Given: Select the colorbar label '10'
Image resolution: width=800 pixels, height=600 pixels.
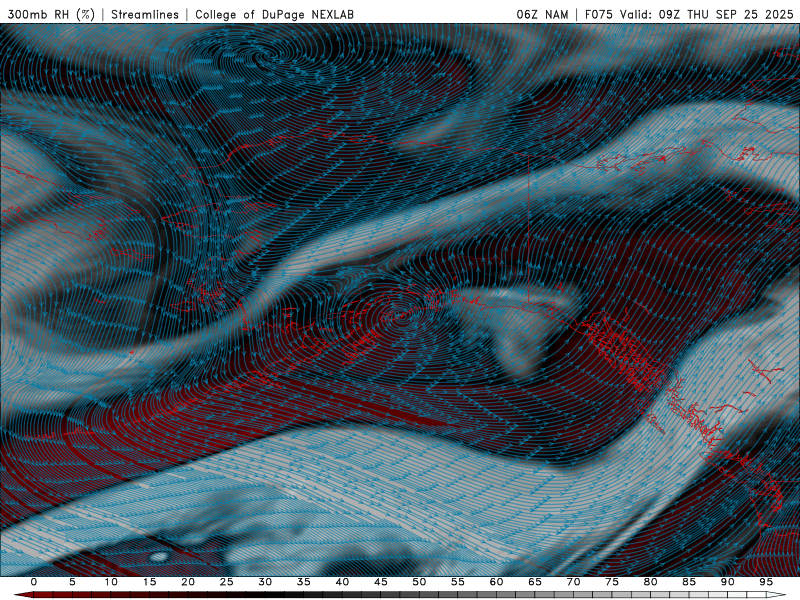Looking at the screenshot, I should coord(111,582).
